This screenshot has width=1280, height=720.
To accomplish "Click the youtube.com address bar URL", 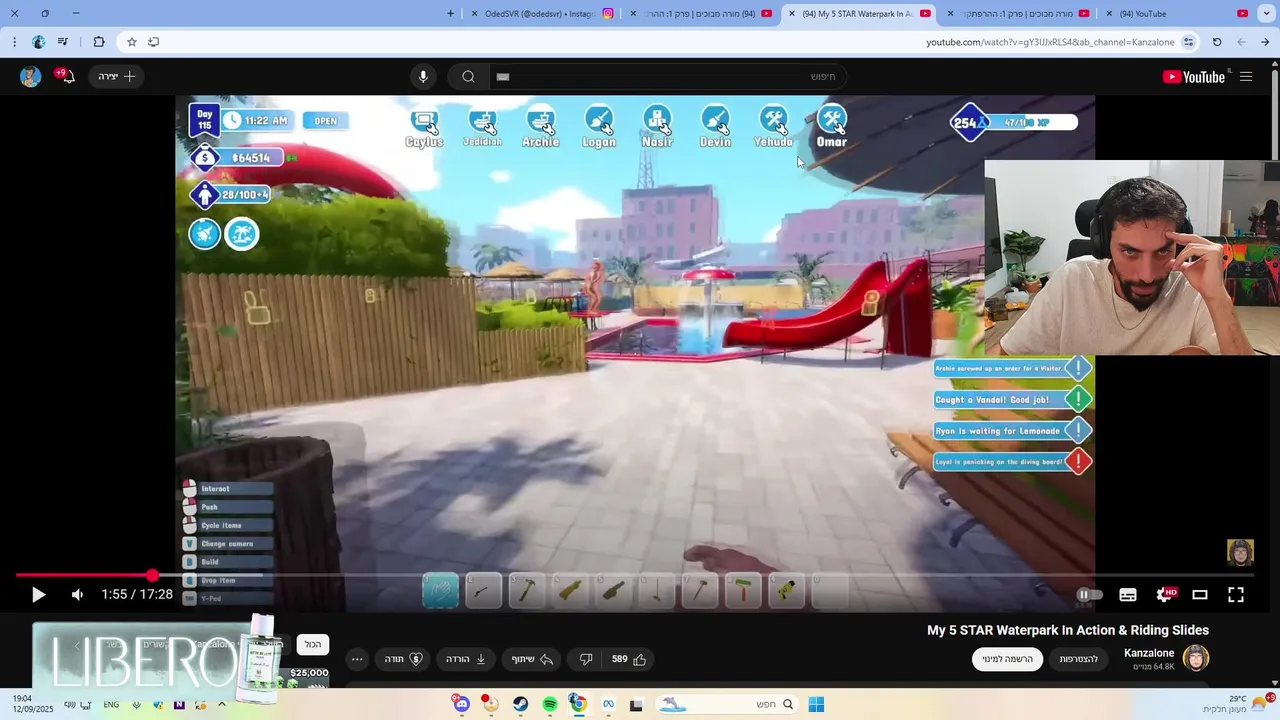I will pyautogui.click(x=1050, y=42).
